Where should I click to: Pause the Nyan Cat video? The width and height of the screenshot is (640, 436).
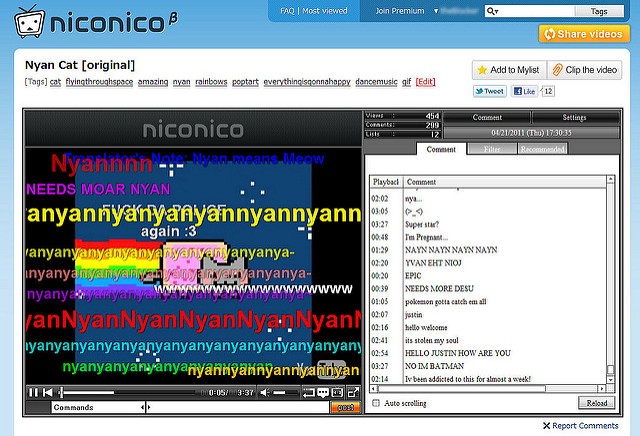(33, 393)
